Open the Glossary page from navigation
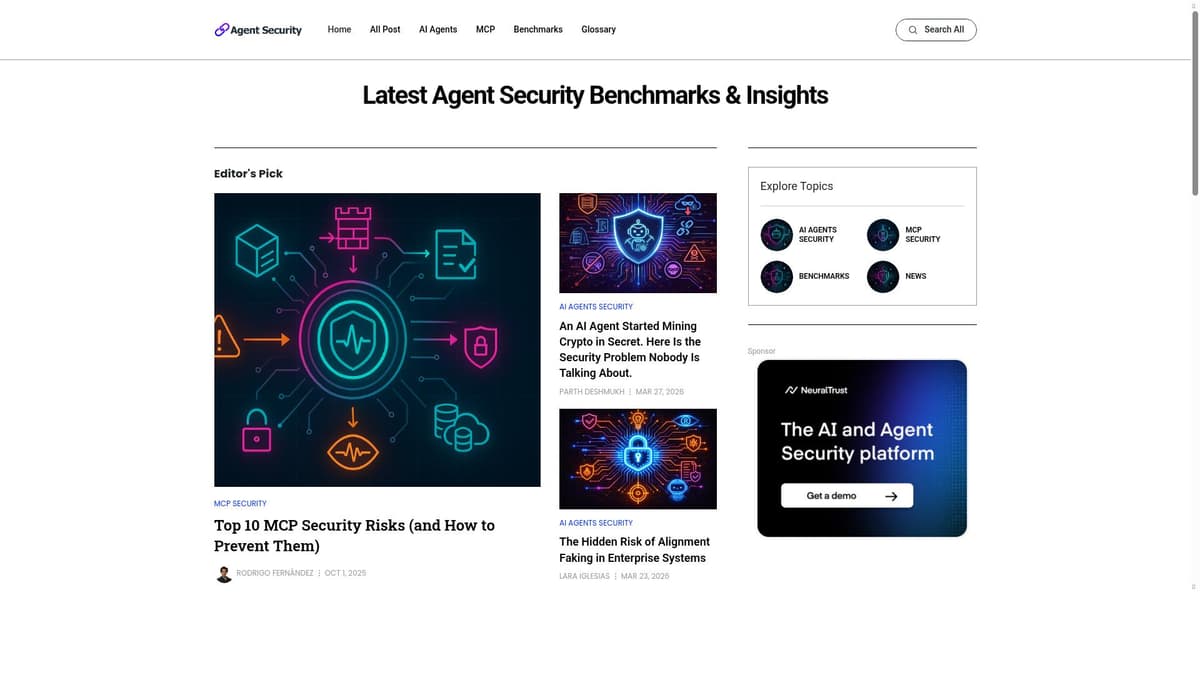This screenshot has width=1200, height=675. pos(598,29)
